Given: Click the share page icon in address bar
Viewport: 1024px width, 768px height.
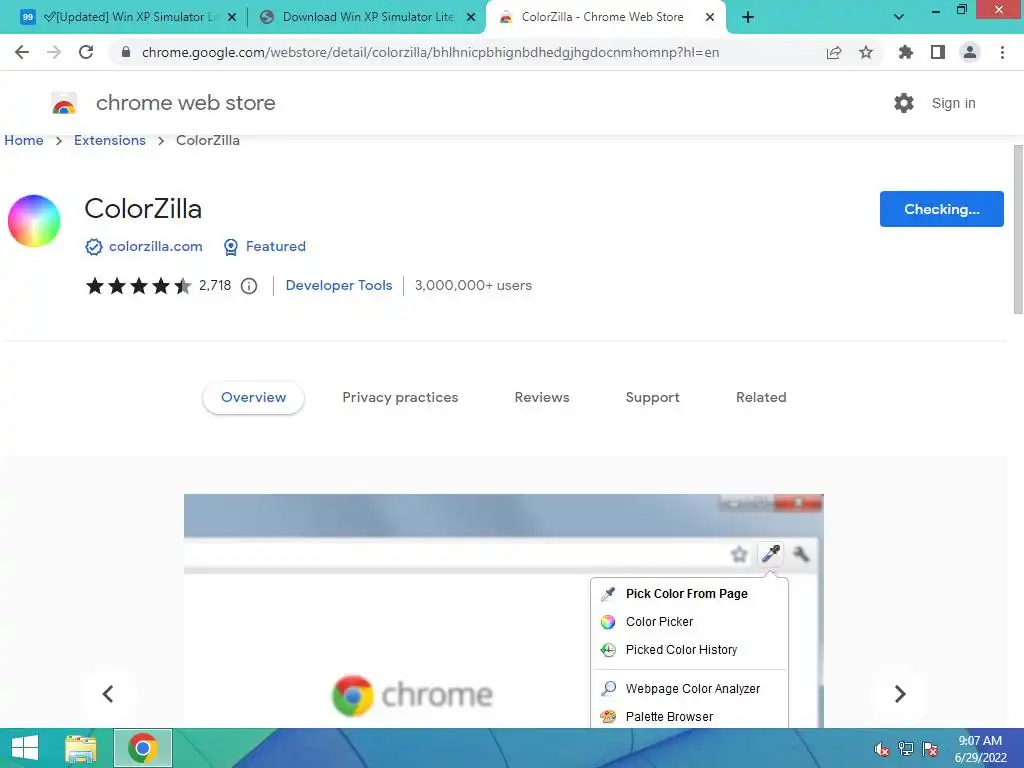Looking at the screenshot, I should [x=834, y=52].
